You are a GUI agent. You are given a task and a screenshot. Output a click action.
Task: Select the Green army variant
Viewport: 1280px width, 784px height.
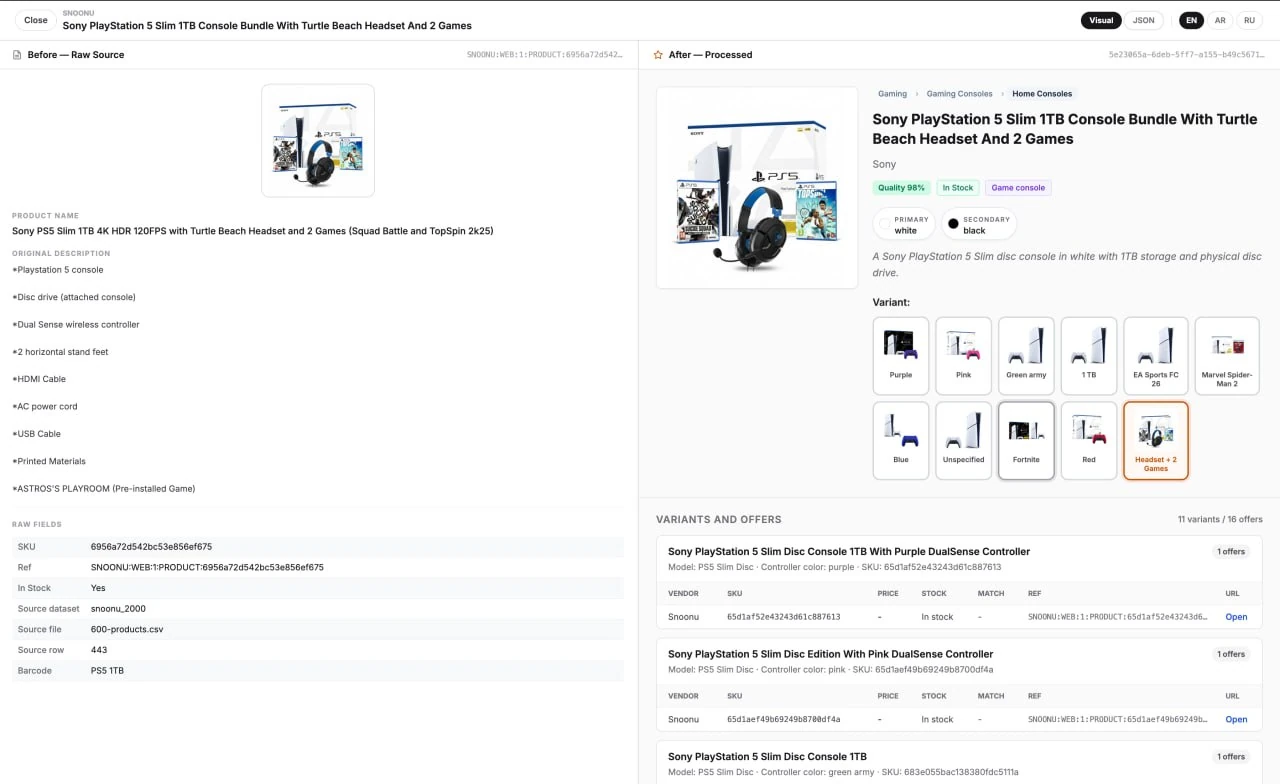[1026, 356]
